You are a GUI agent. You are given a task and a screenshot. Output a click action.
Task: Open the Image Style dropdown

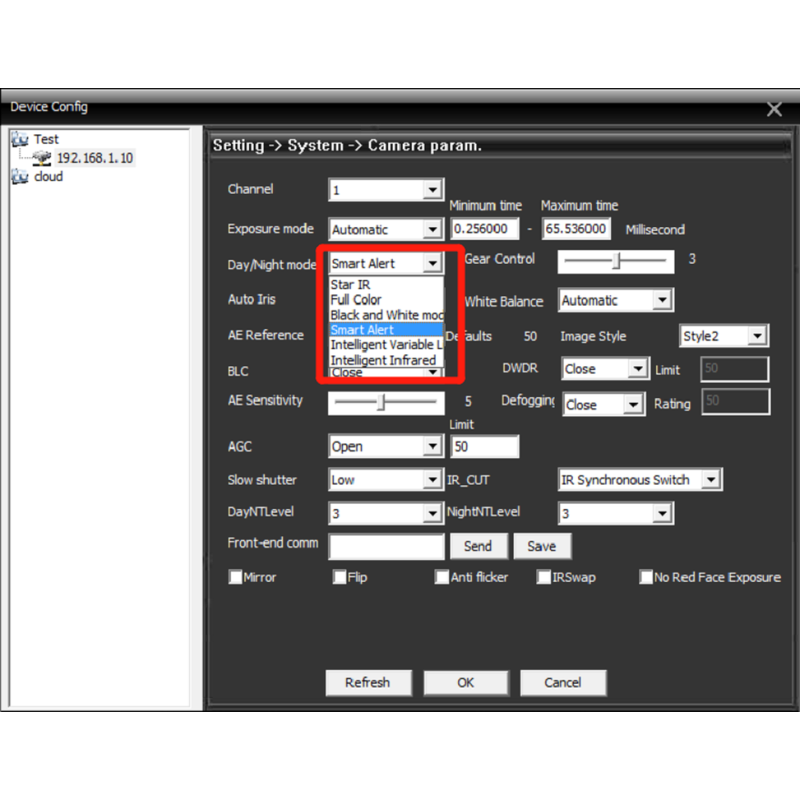(x=757, y=336)
